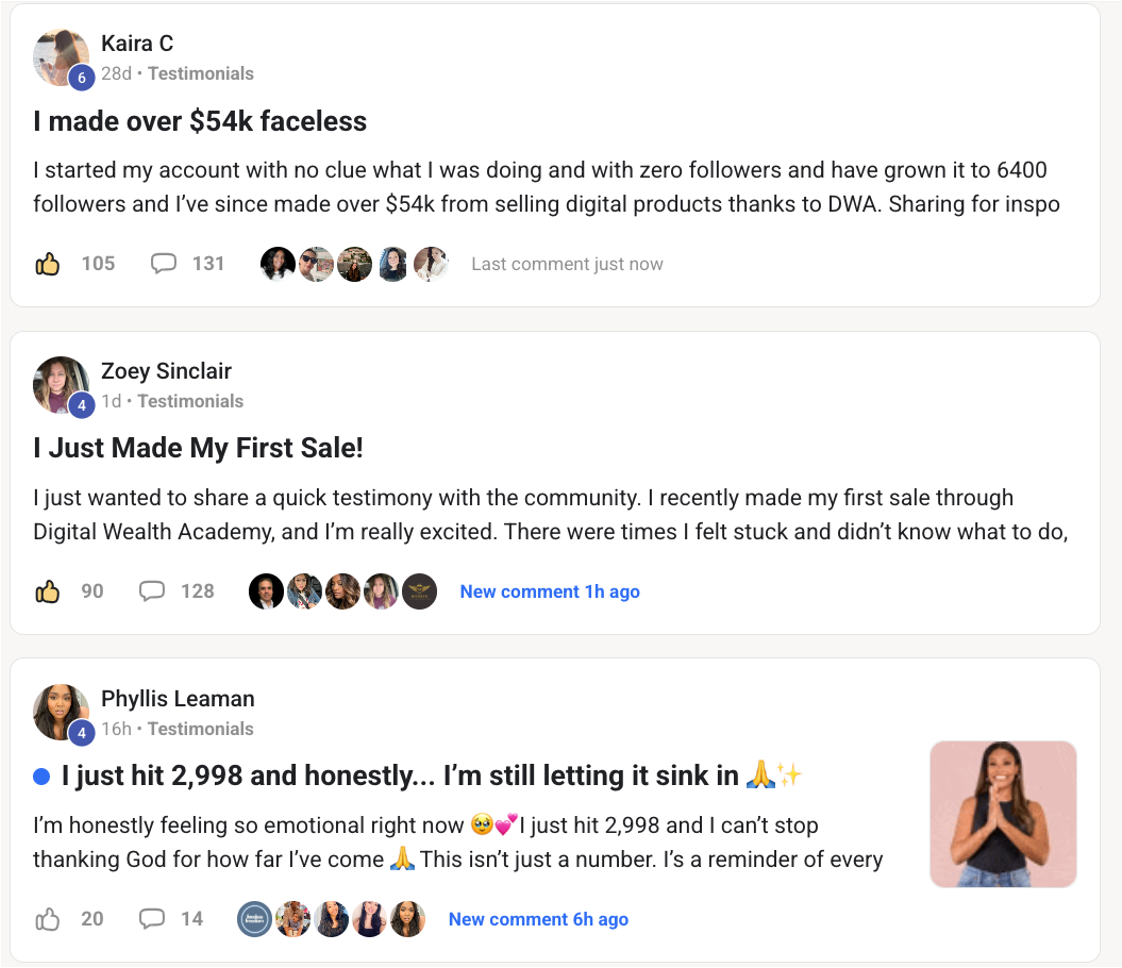Open comment bubble on Zoey Sinclair's post

click(151, 592)
